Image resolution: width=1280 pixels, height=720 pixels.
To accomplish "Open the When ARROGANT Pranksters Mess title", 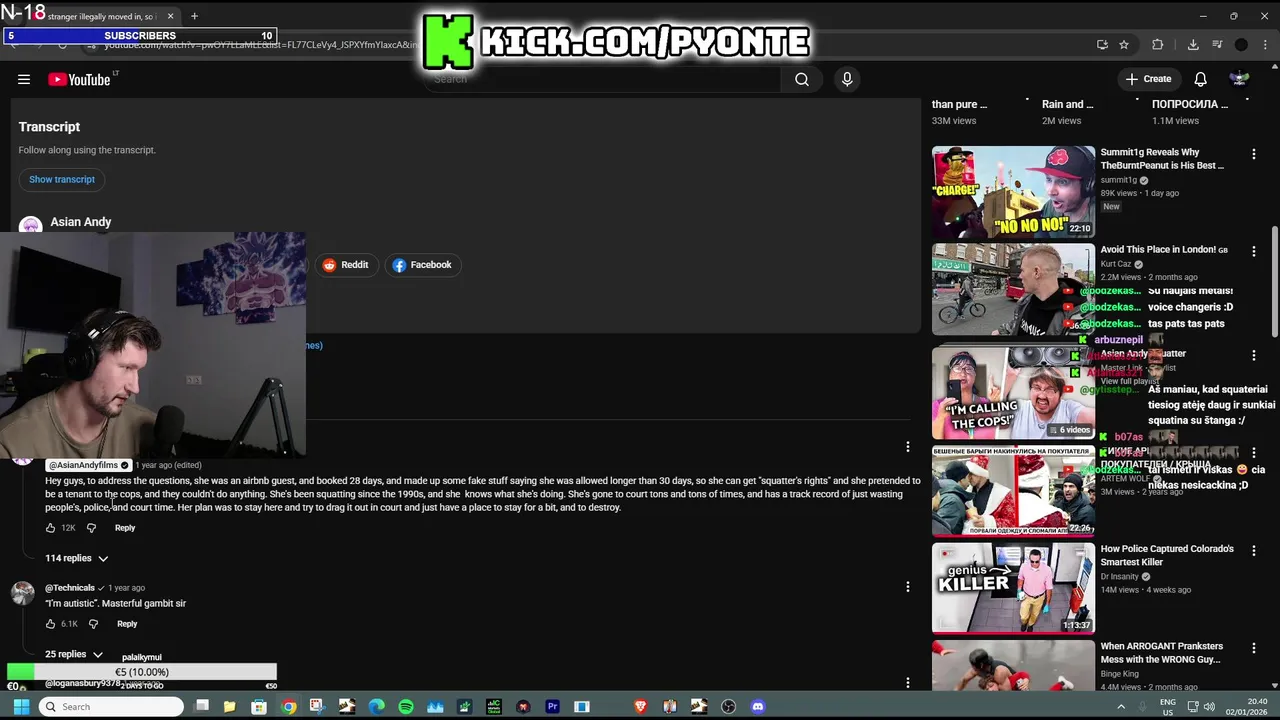I will point(1161,653).
